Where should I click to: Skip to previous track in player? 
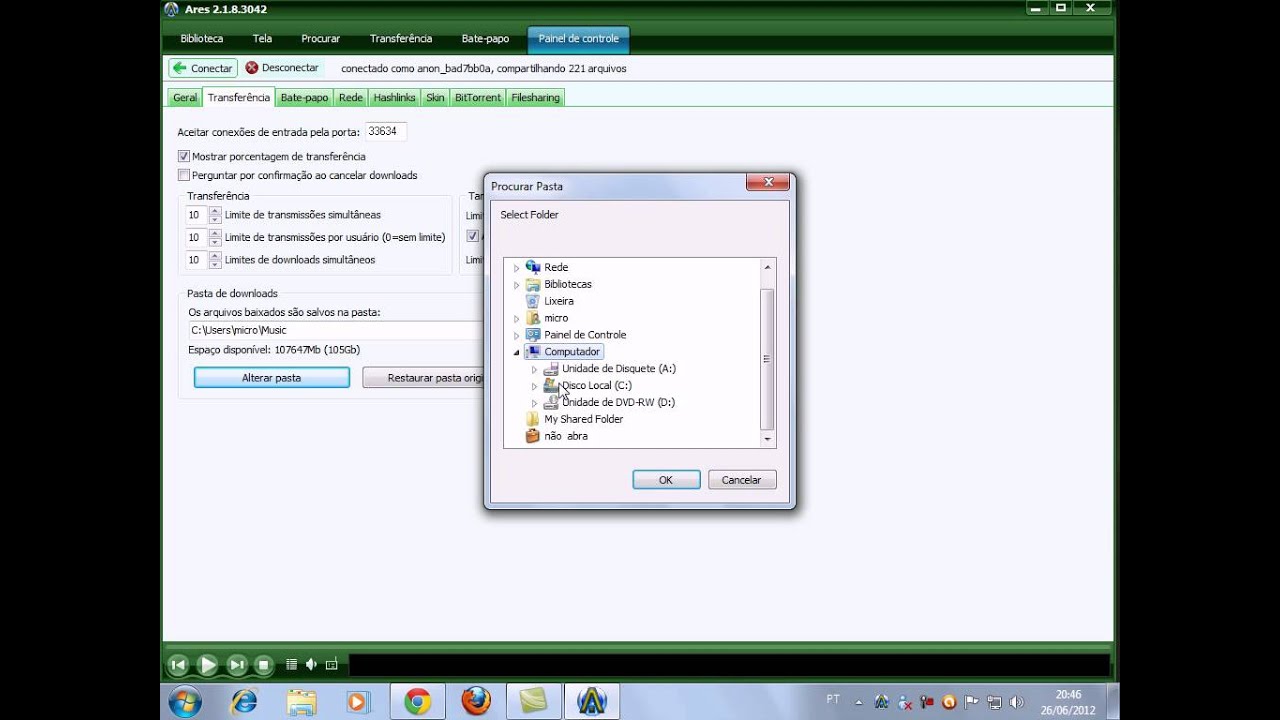tap(178, 664)
